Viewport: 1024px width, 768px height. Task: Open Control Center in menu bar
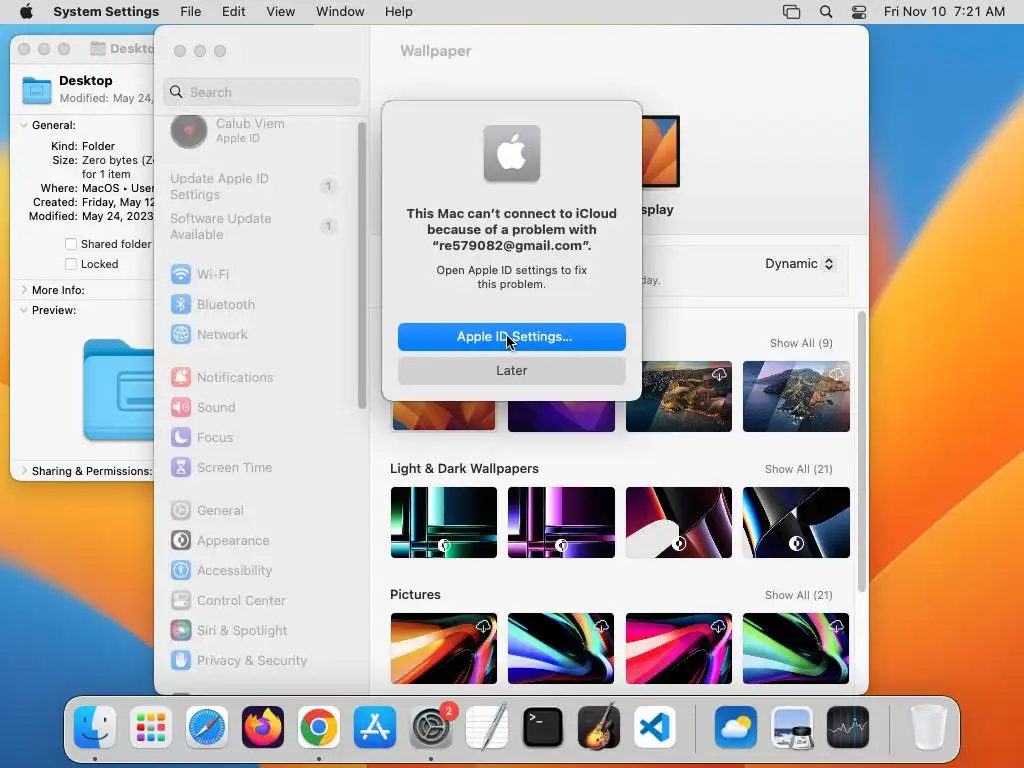pyautogui.click(x=859, y=12)
